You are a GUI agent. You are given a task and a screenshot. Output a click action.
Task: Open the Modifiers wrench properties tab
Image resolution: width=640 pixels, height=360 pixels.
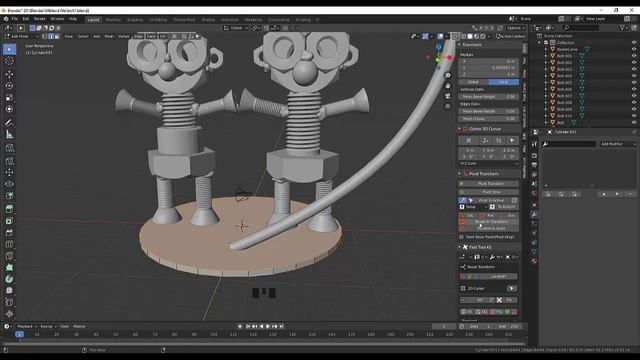click(534, 214)
